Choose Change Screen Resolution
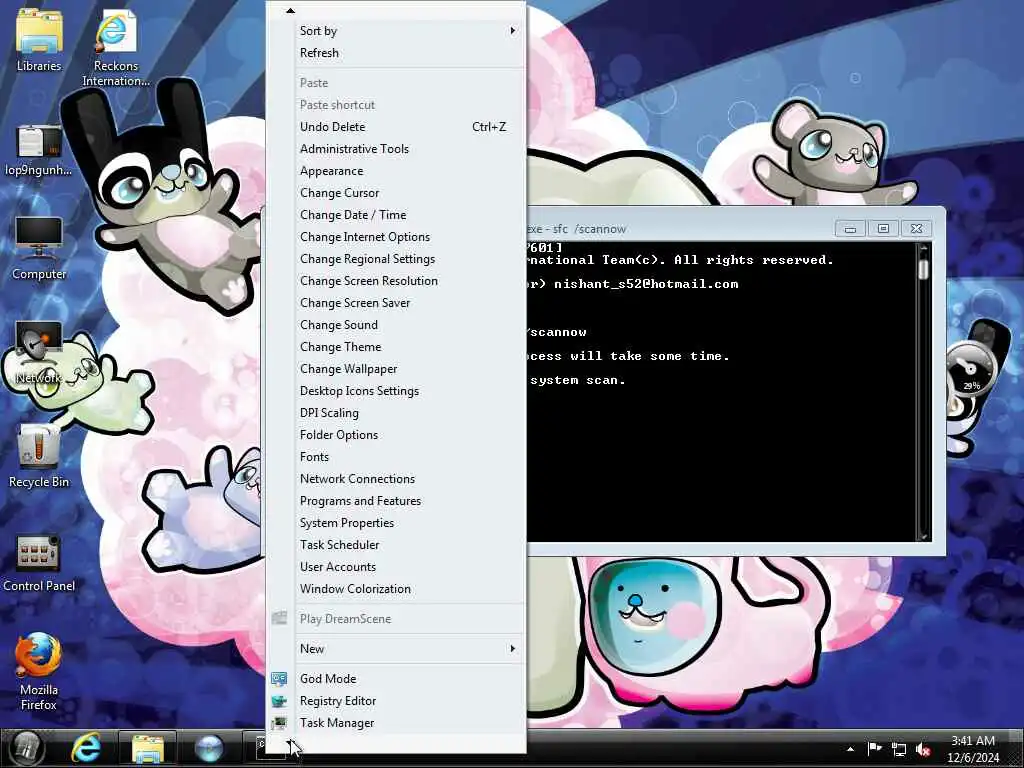The height and width of the screenshot is (768, 1024). tap(396, 281)
